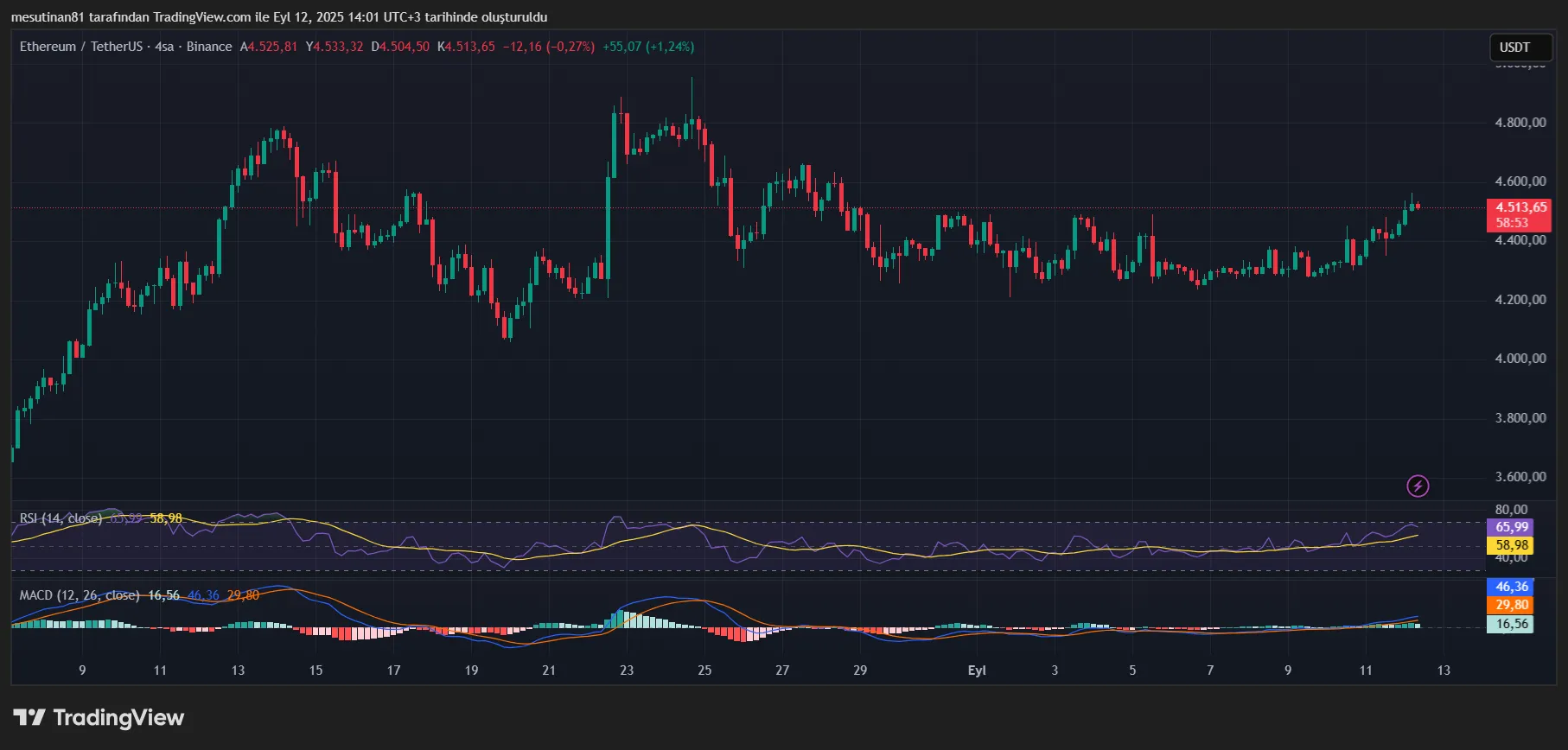The width and height of the screenshot is (1568, 750).
Task: Open the USDT currency selector
Action: click(1520, 48)
